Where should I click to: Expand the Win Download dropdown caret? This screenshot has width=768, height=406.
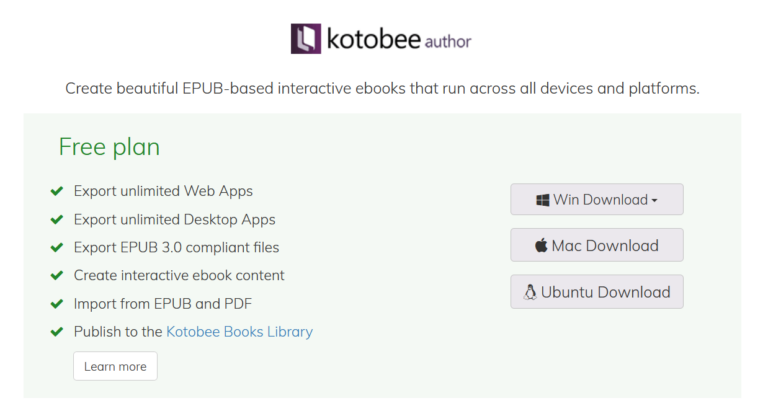coord(654,200)
